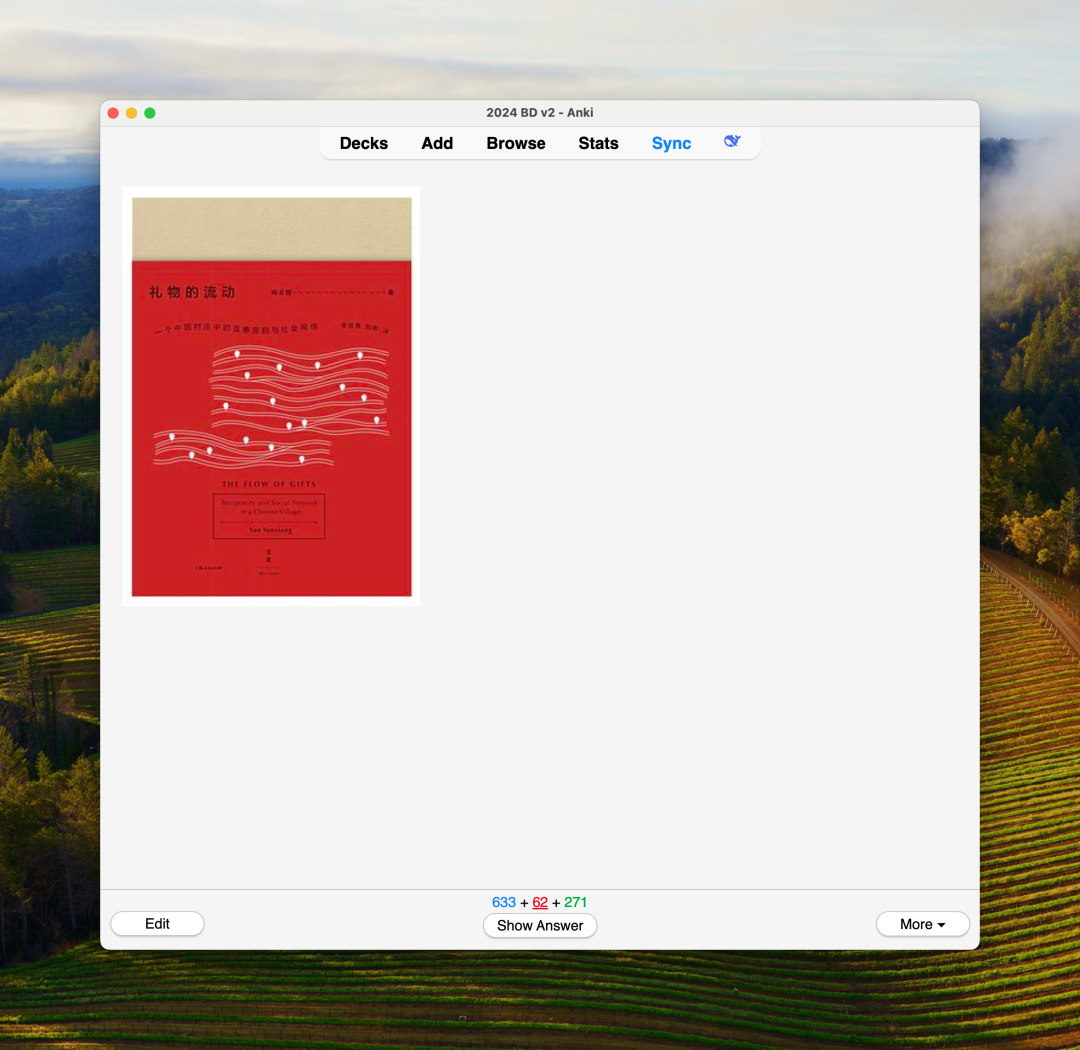
Task: Click Add to create a new card
Action: coord(437,143)
